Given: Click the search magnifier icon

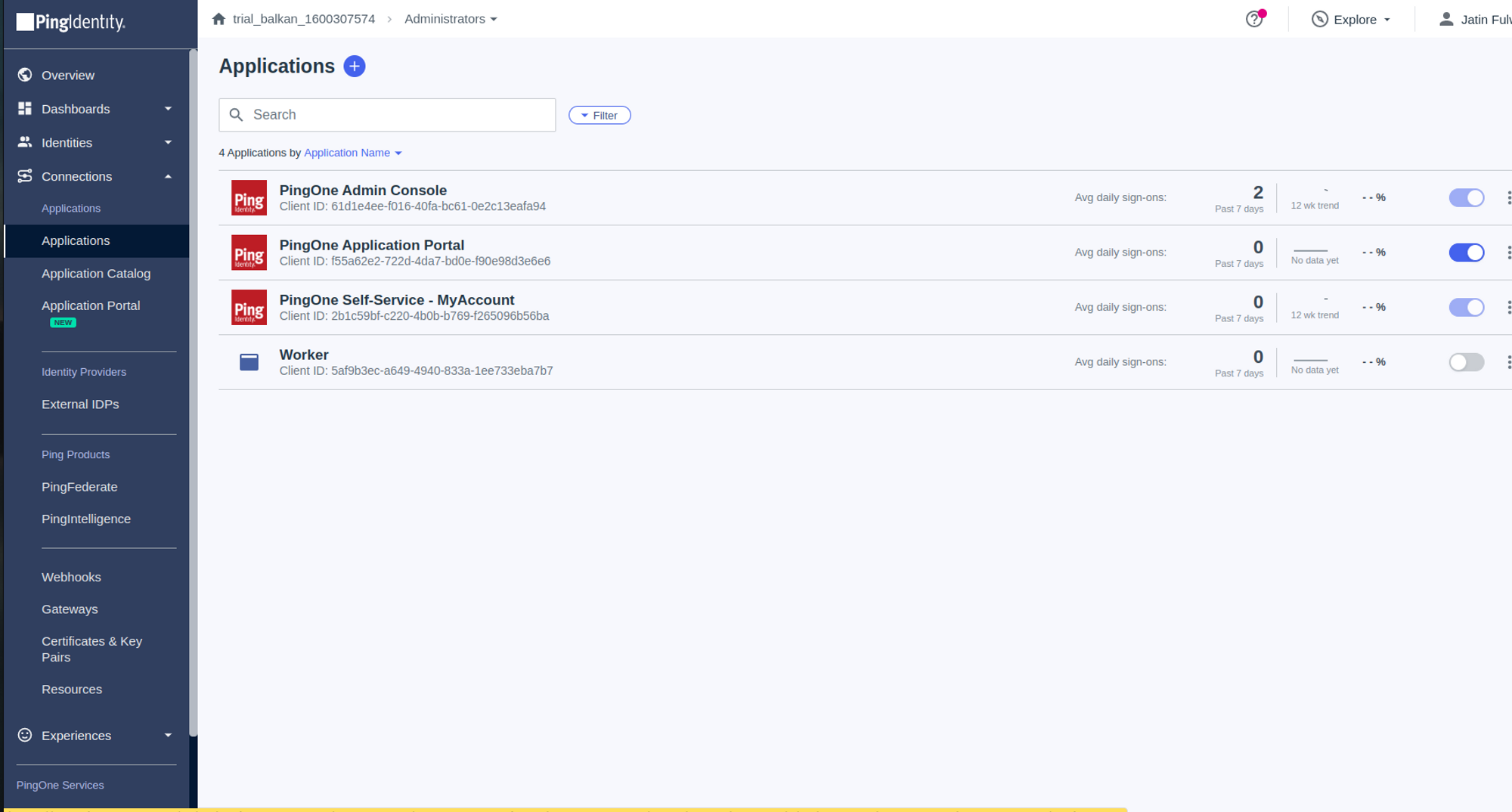Looking at the screenshot, I should click(236, 115).
